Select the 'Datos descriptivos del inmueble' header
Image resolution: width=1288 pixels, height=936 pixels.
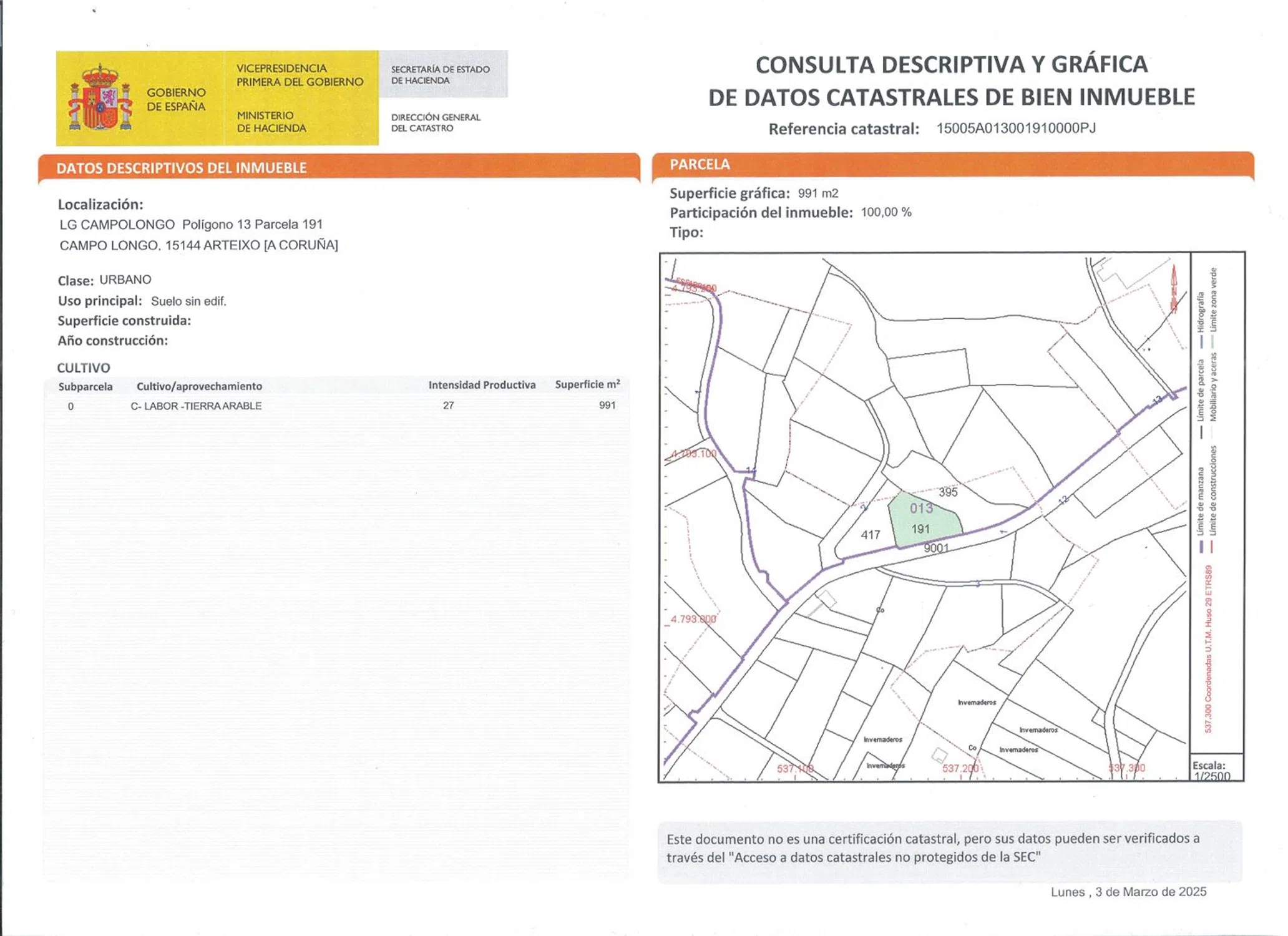[x=182, y=168]
